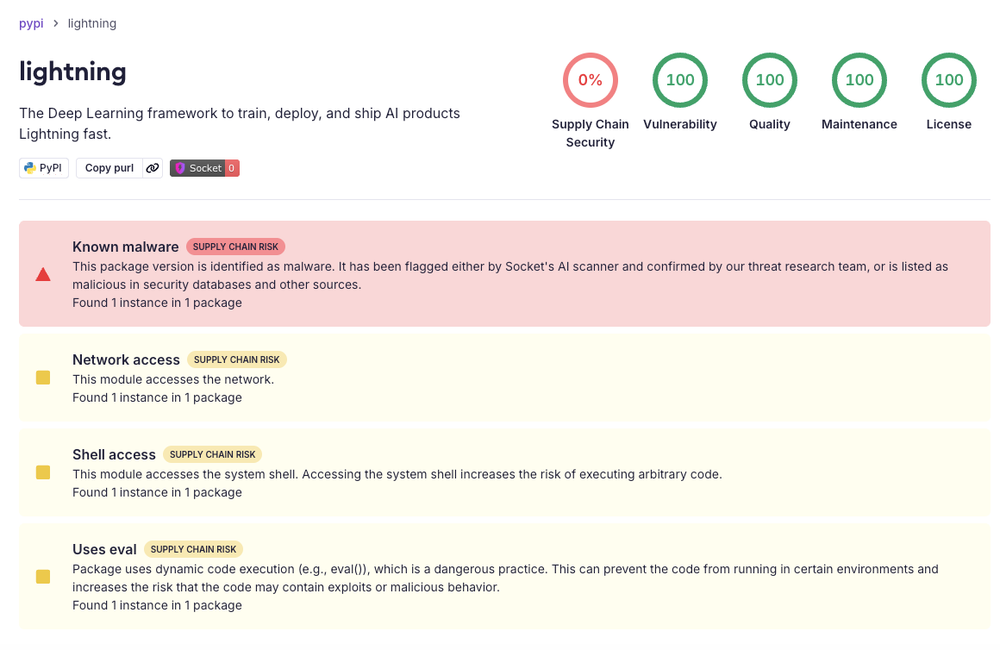Click the yellow square icon beside Network access
This screenshot has width=1000, height=650.
point(43,378)
